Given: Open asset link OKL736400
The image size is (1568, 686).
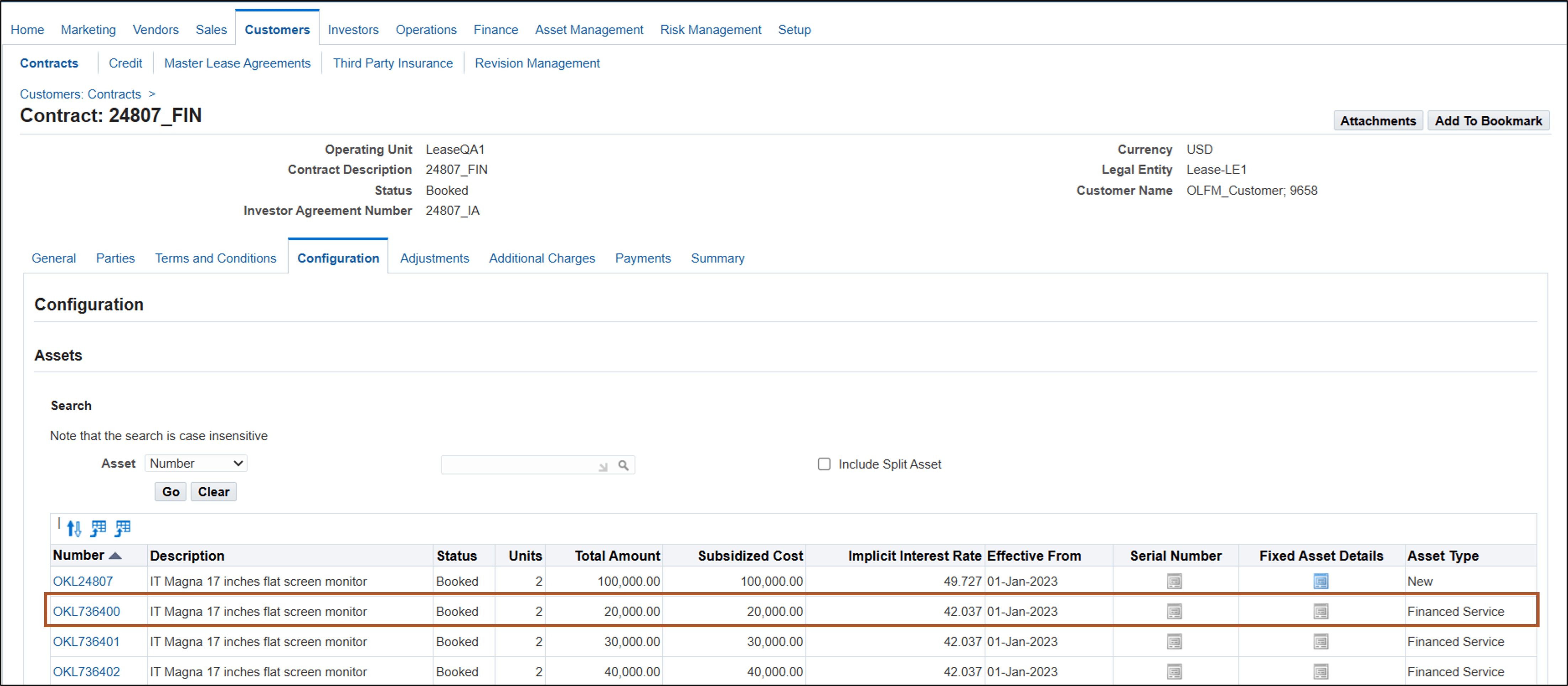Looking at the screenshot, I should 86,611.
